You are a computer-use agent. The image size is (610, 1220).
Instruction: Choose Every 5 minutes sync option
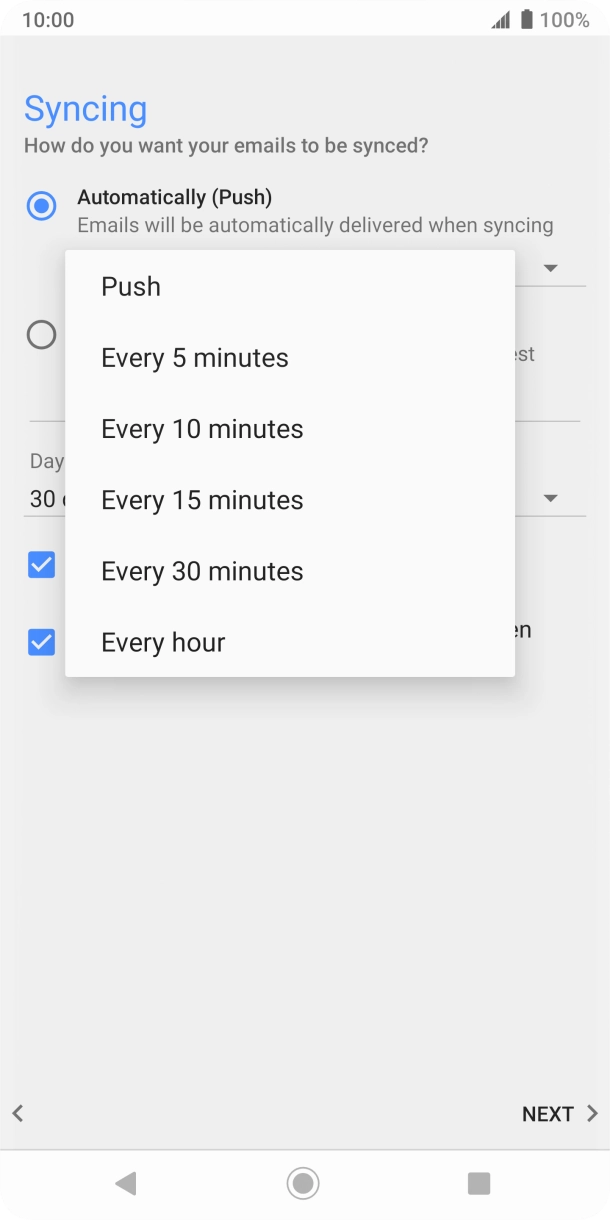195,357
